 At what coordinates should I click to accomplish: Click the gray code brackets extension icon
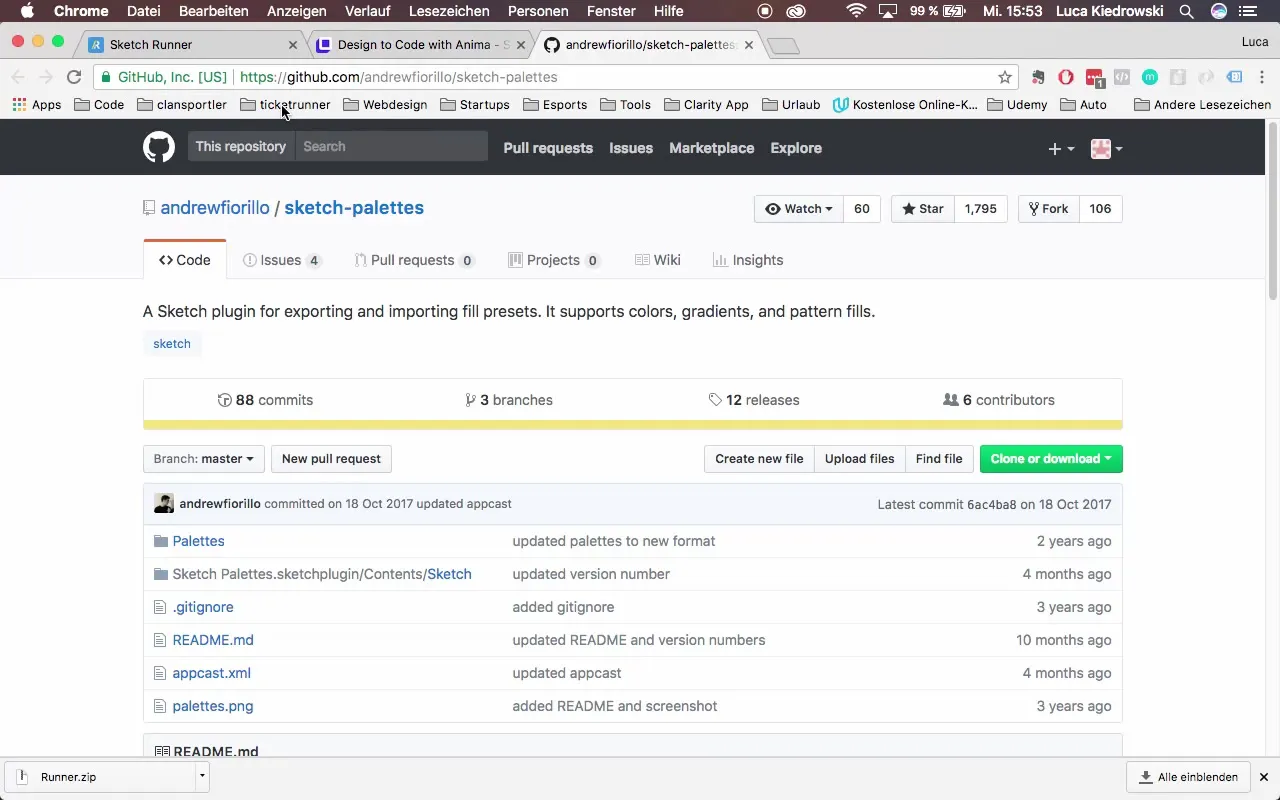coord(1122,77)
